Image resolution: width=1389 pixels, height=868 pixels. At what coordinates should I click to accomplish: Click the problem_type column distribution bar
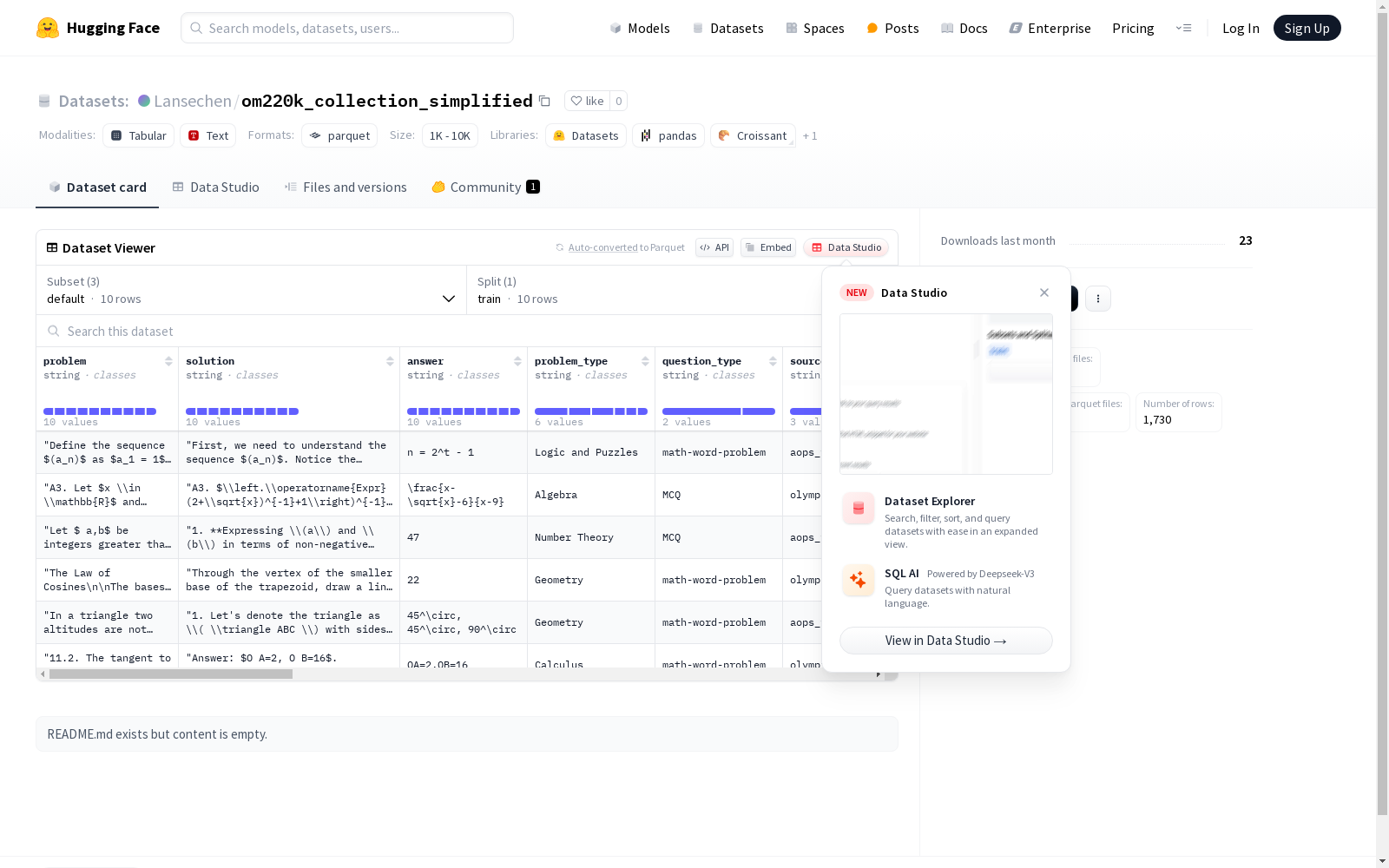coord(591,411)
